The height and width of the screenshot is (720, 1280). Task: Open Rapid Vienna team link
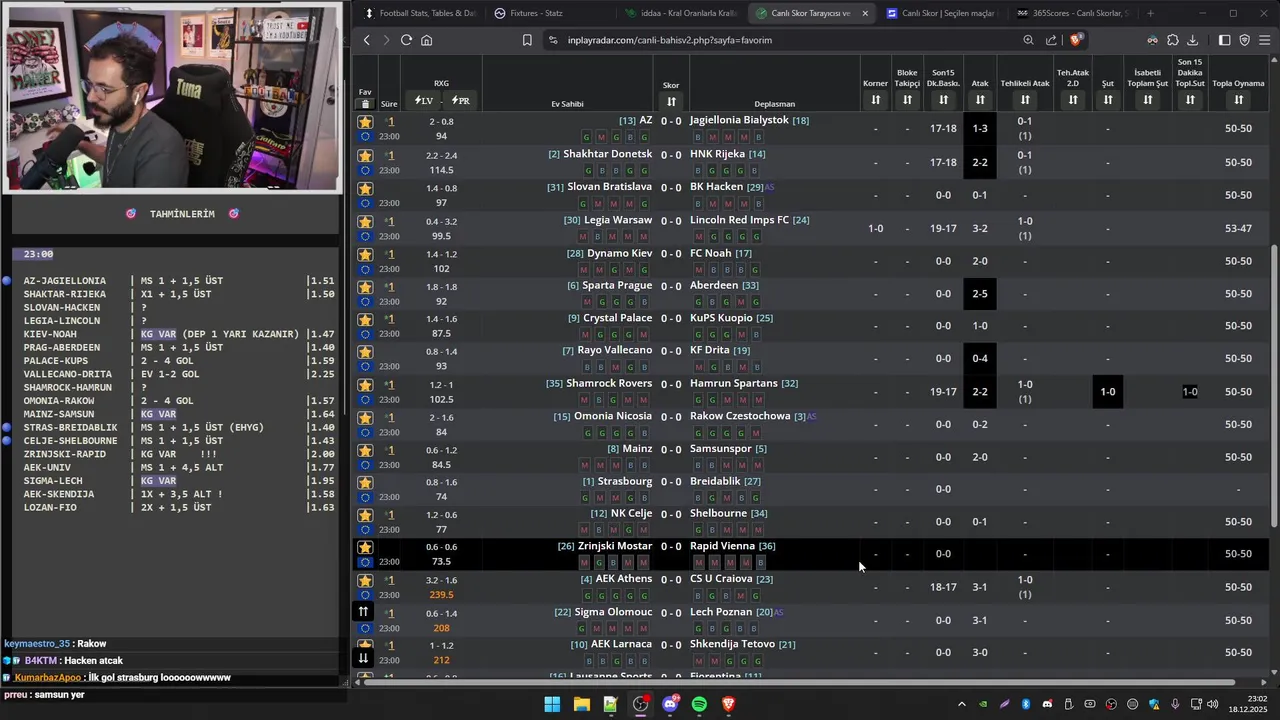pyautogui.click(x=722, y=546)
